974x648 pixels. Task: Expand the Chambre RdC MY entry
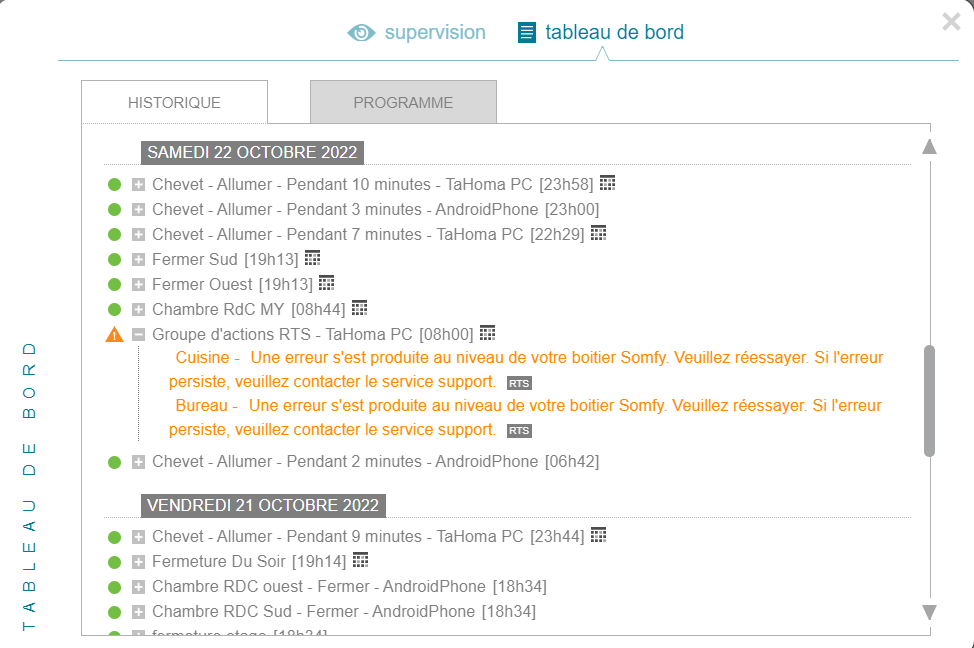[139, 310]
